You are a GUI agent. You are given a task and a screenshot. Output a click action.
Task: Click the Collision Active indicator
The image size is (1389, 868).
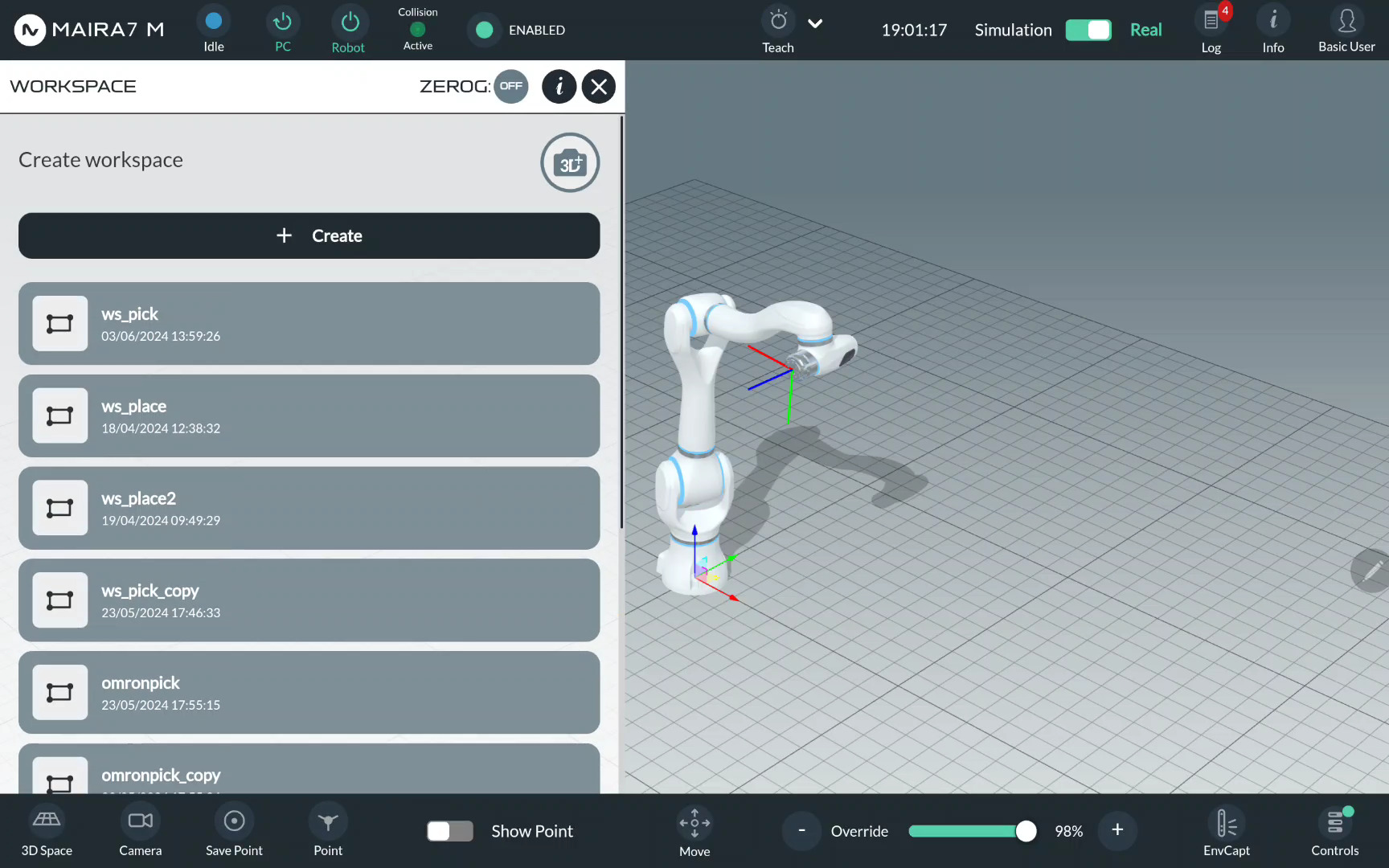pos(418,30)
